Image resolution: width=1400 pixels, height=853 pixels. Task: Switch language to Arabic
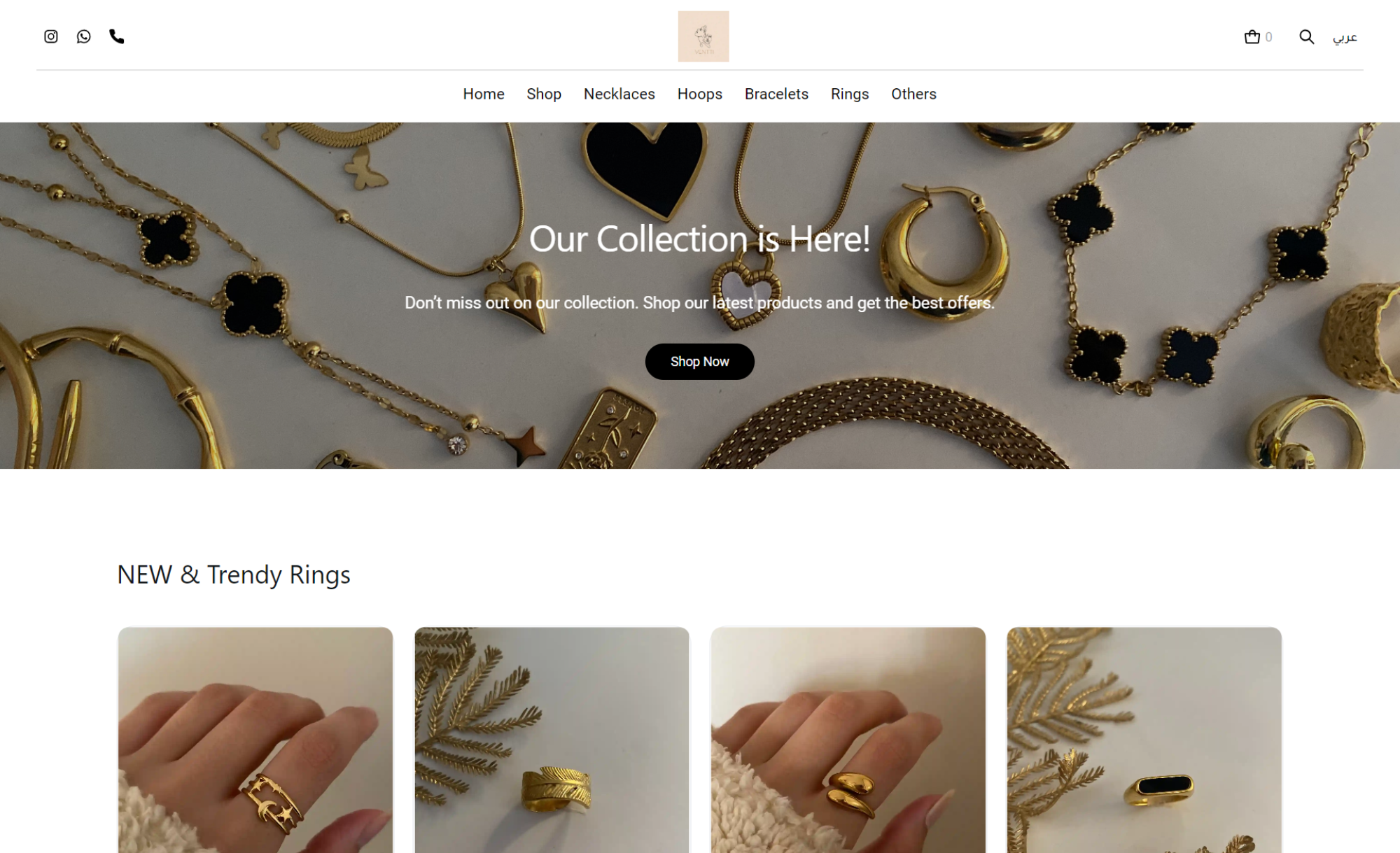1345,37
